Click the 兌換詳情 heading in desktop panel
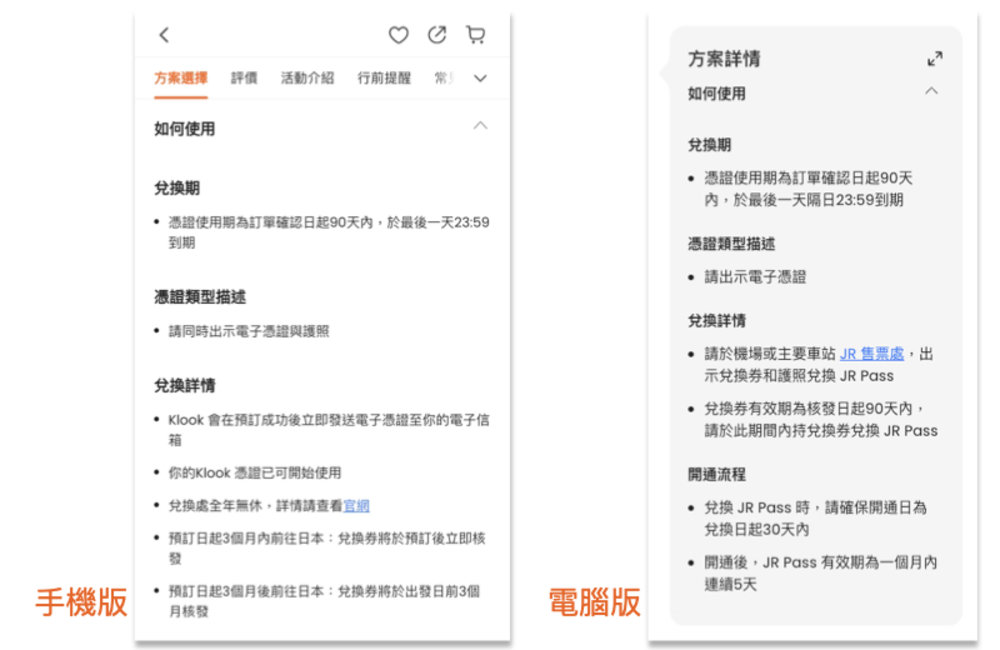Screen dimensions: 1000x650 (x=716, y=321)
